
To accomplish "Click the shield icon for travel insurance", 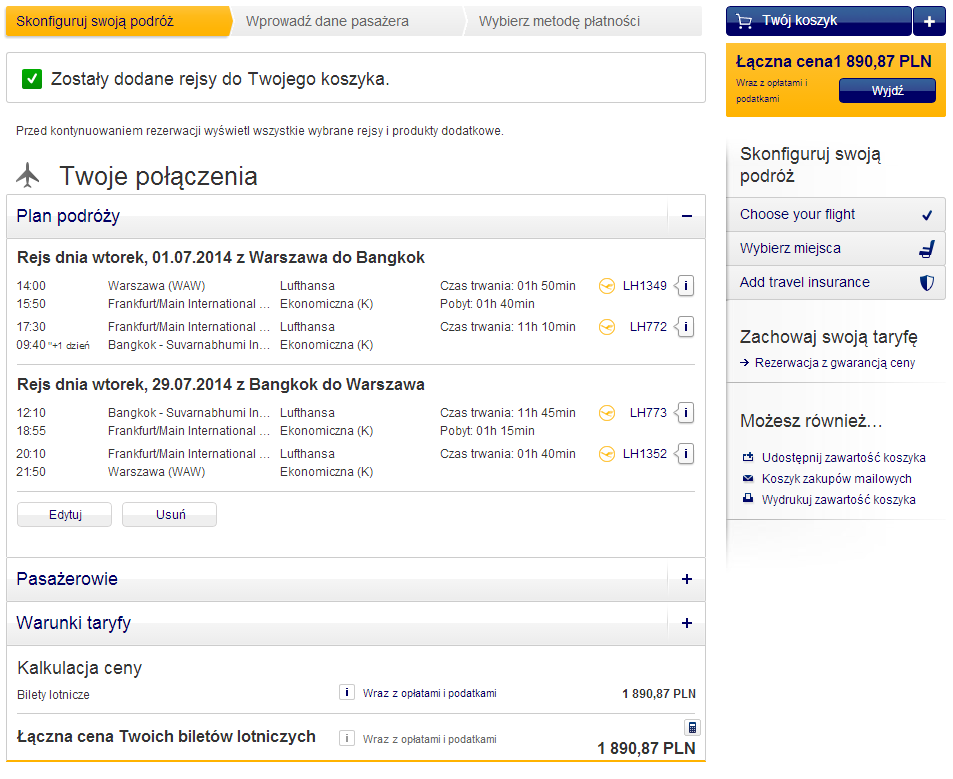I will click(x=926, y=283).
